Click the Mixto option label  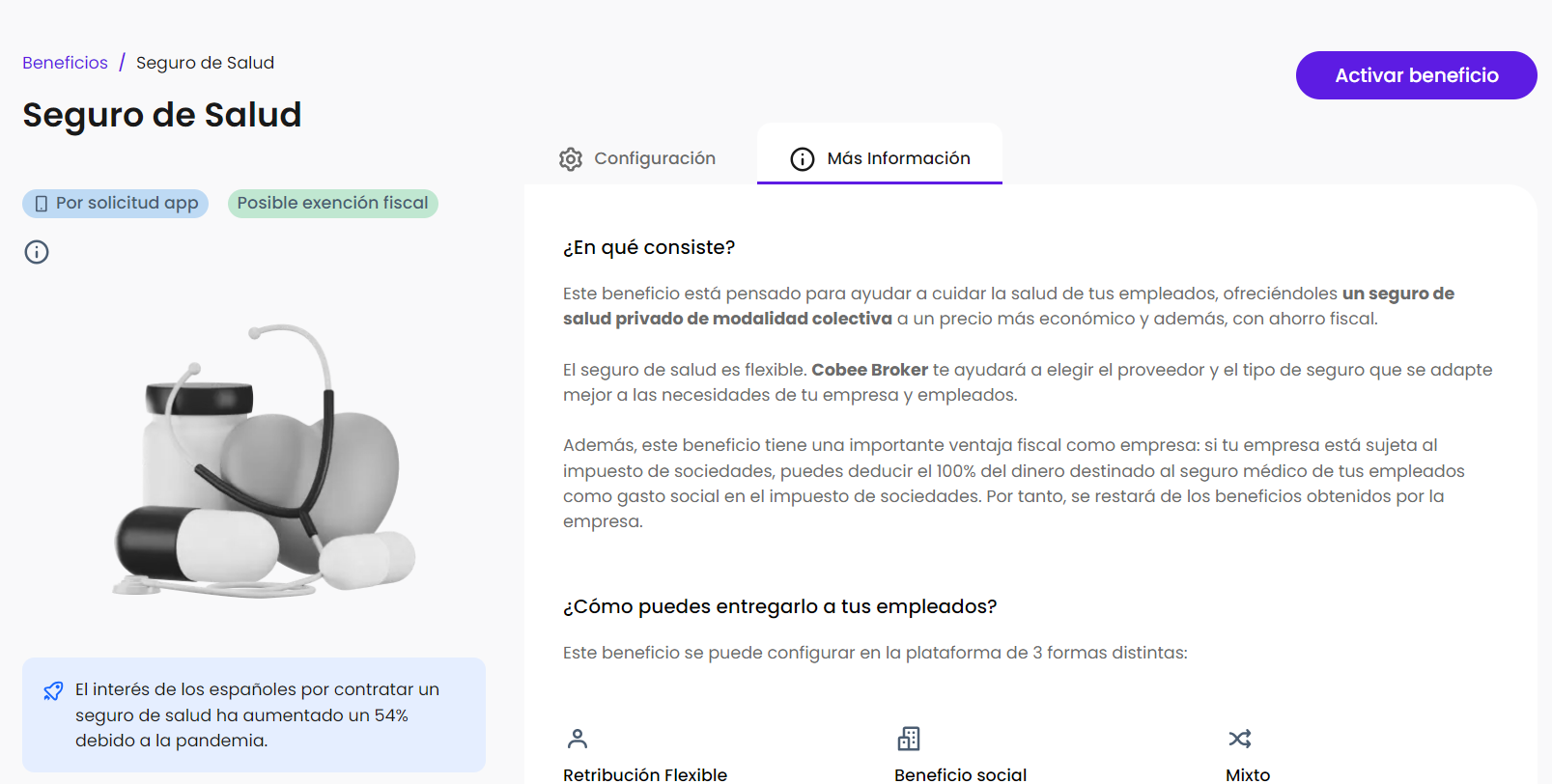click(x=1248, y=774)
